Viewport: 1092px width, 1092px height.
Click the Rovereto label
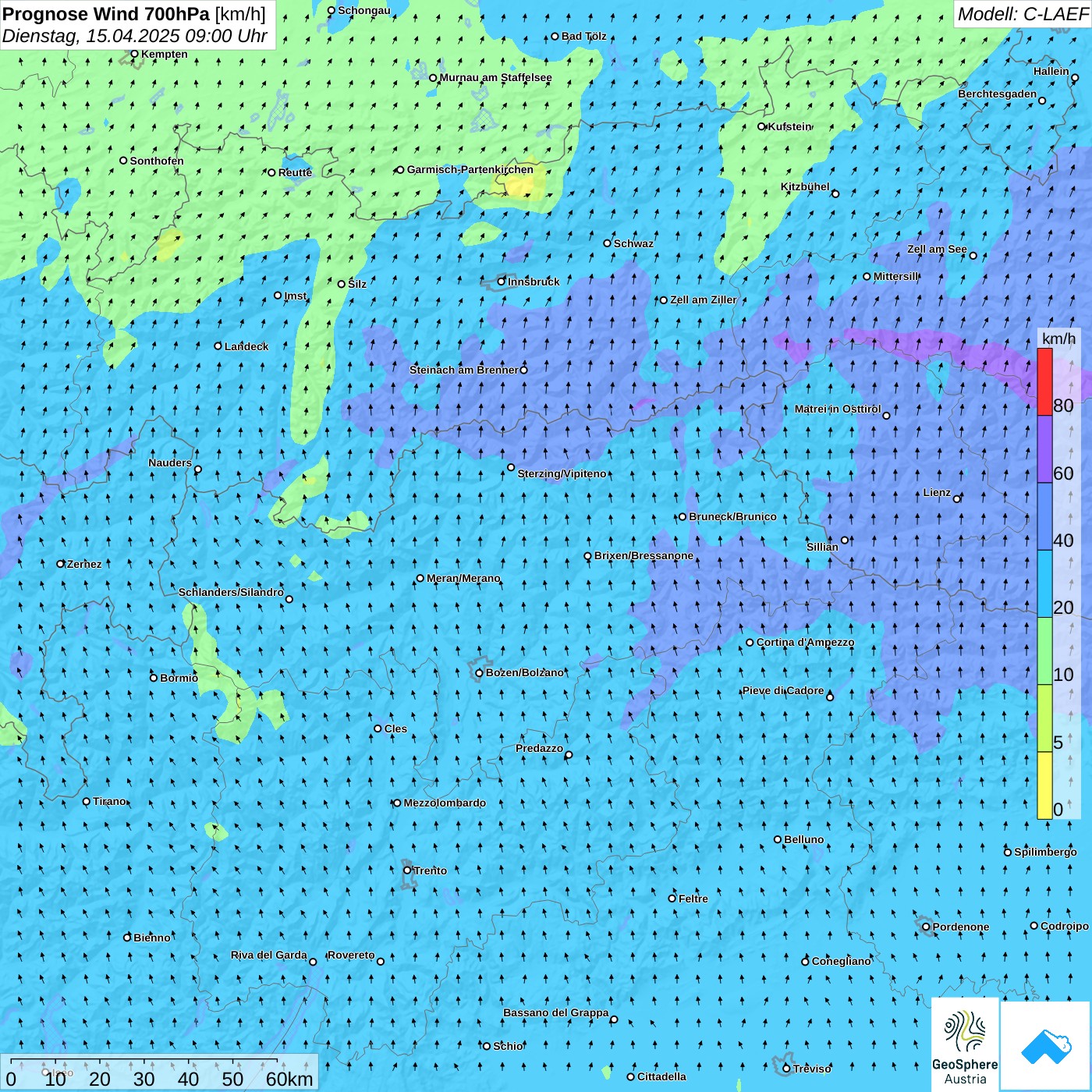pos(351,955)
